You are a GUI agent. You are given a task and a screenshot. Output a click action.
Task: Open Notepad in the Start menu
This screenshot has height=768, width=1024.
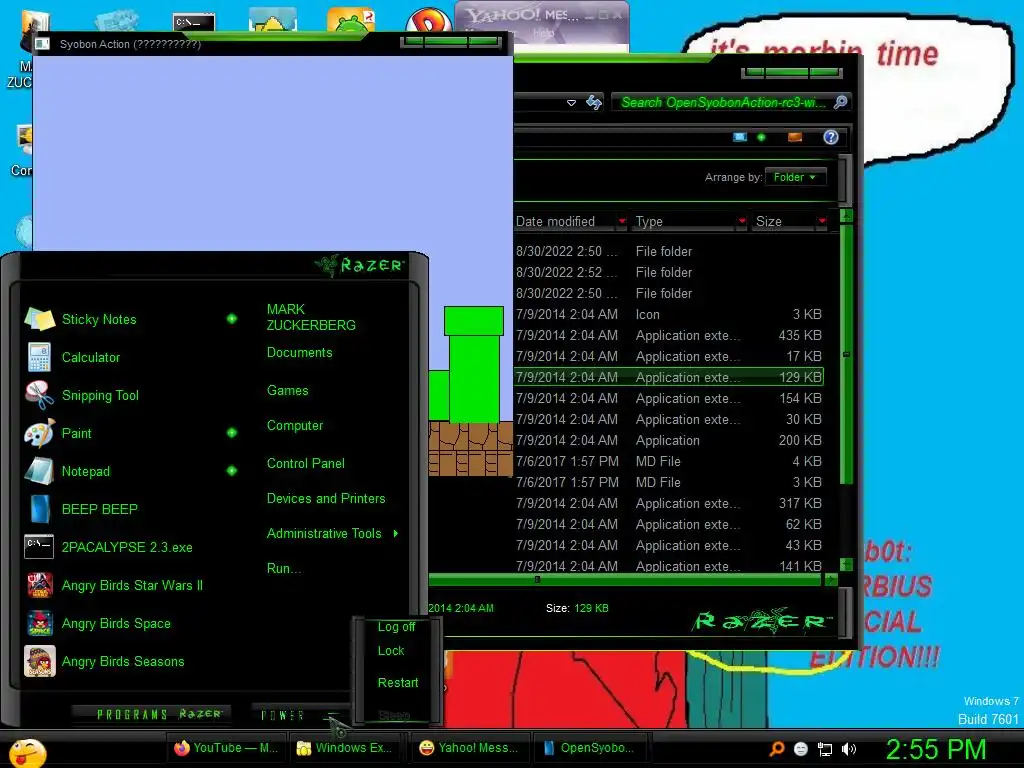pos(85,471)
